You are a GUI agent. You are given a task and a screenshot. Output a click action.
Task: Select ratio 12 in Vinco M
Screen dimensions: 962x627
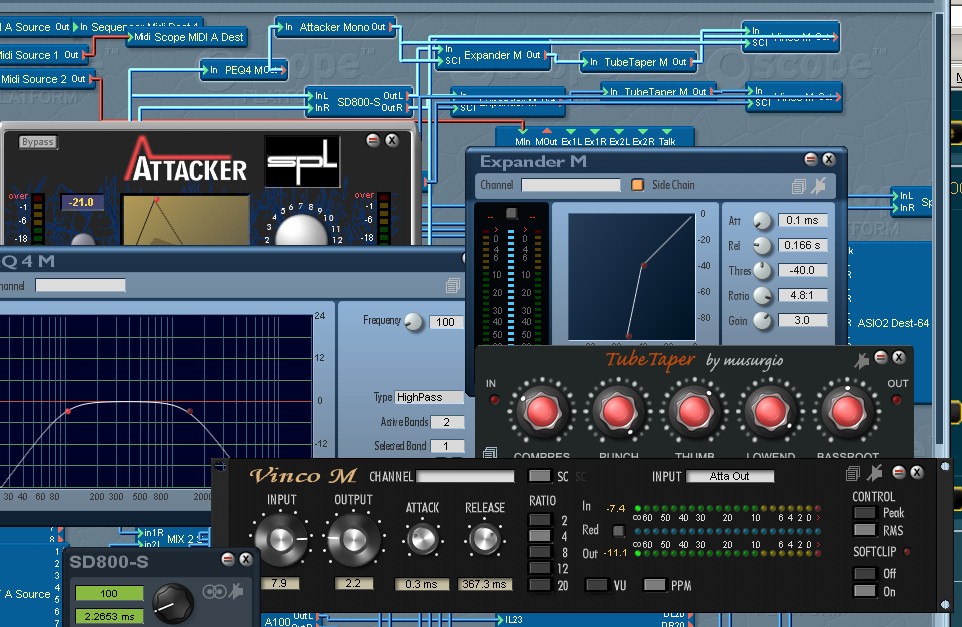[x=540, y=568]
